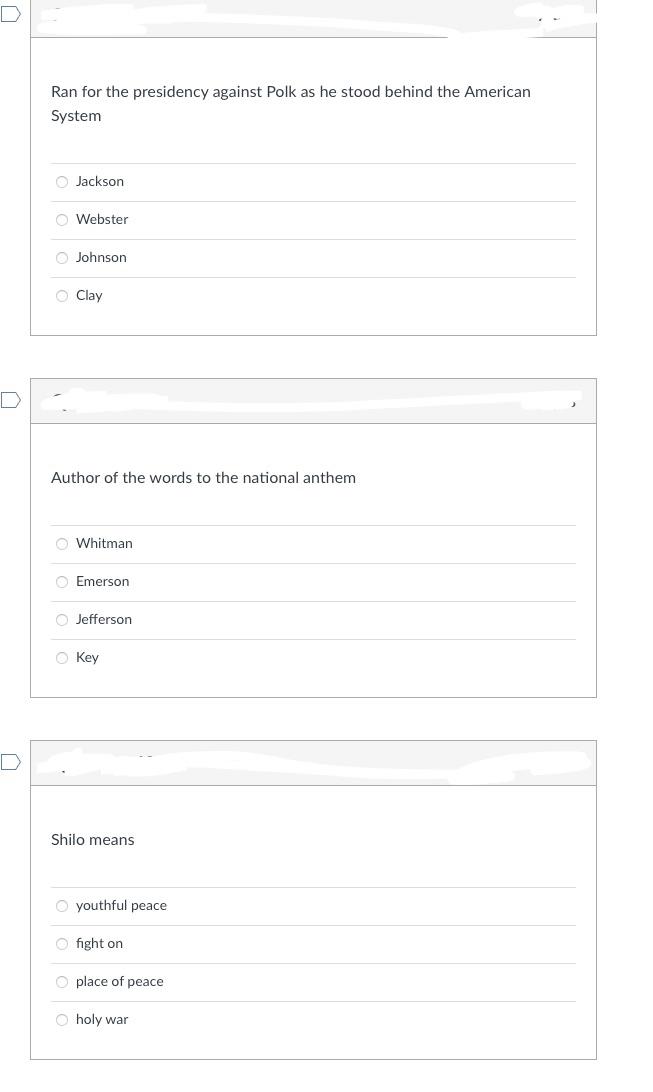Pick the place of peace option
This screenshot has width=653, height=1092.
[62, 982]
